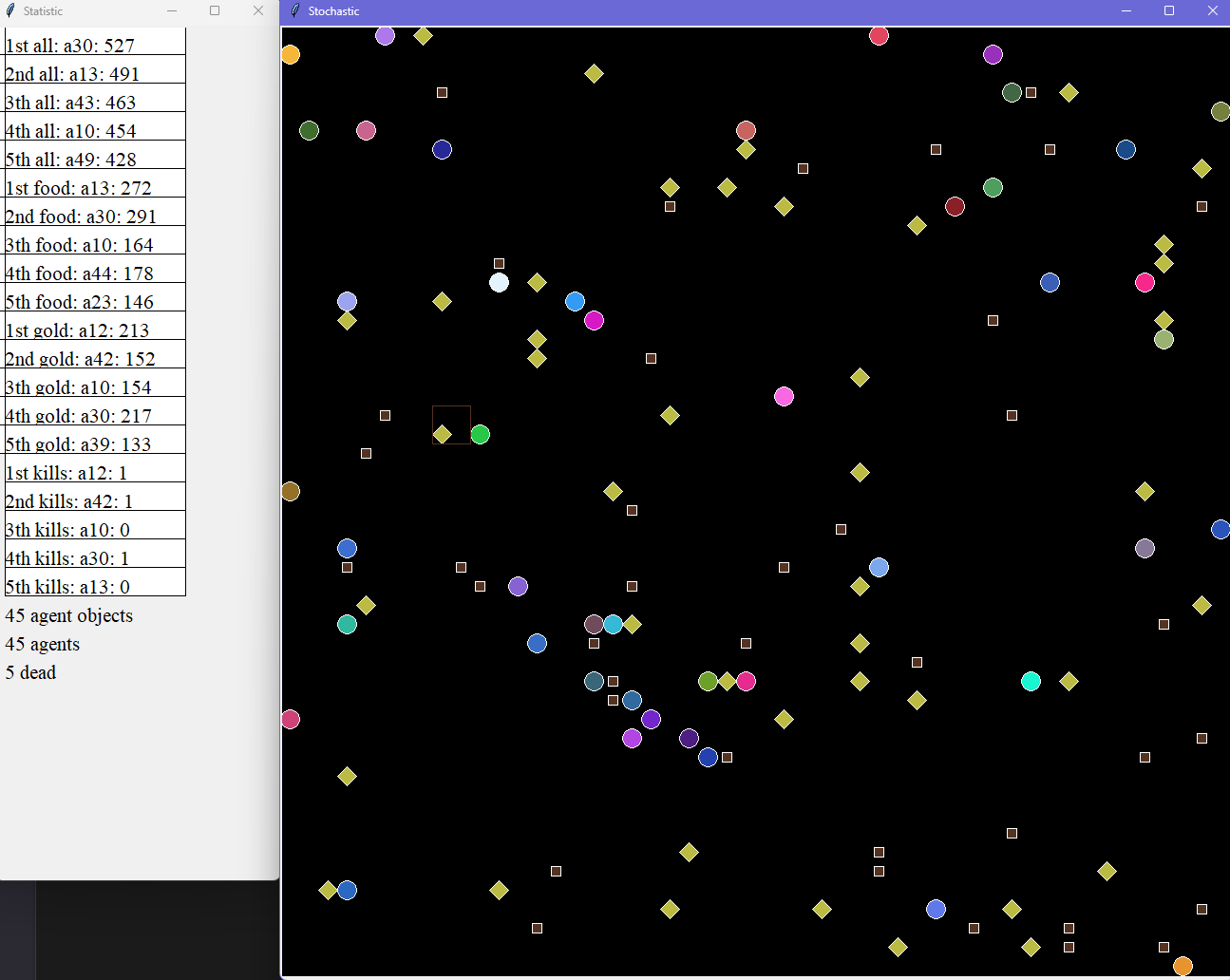The width and height of the screenshot is (1230, 980).
Task: Click the dark maroon agent circle
Action: [x=955, y=206]
